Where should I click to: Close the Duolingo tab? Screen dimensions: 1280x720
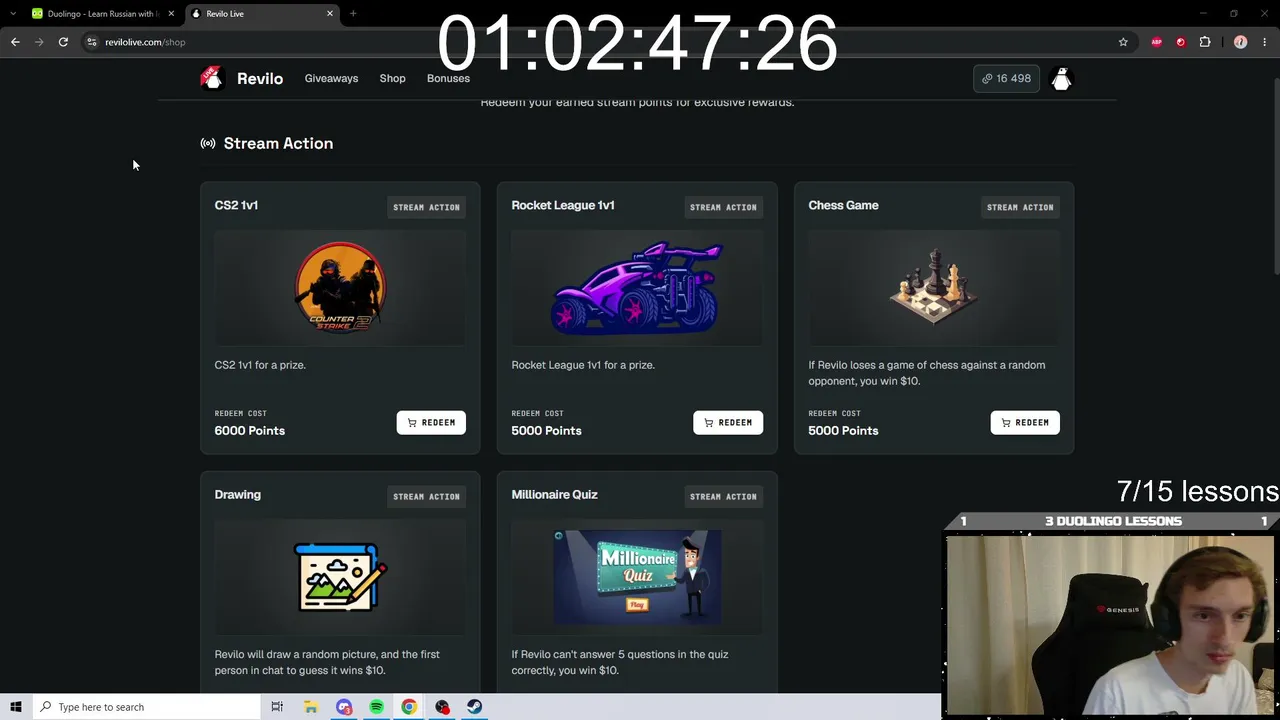pyautogui.click(x=171, y=14)
